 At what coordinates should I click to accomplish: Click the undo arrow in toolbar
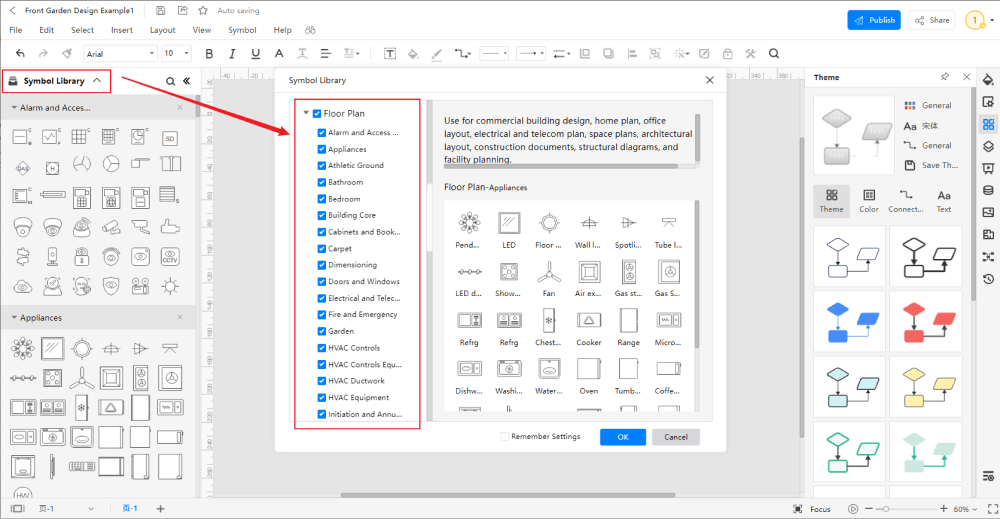(x=20, y=53)
